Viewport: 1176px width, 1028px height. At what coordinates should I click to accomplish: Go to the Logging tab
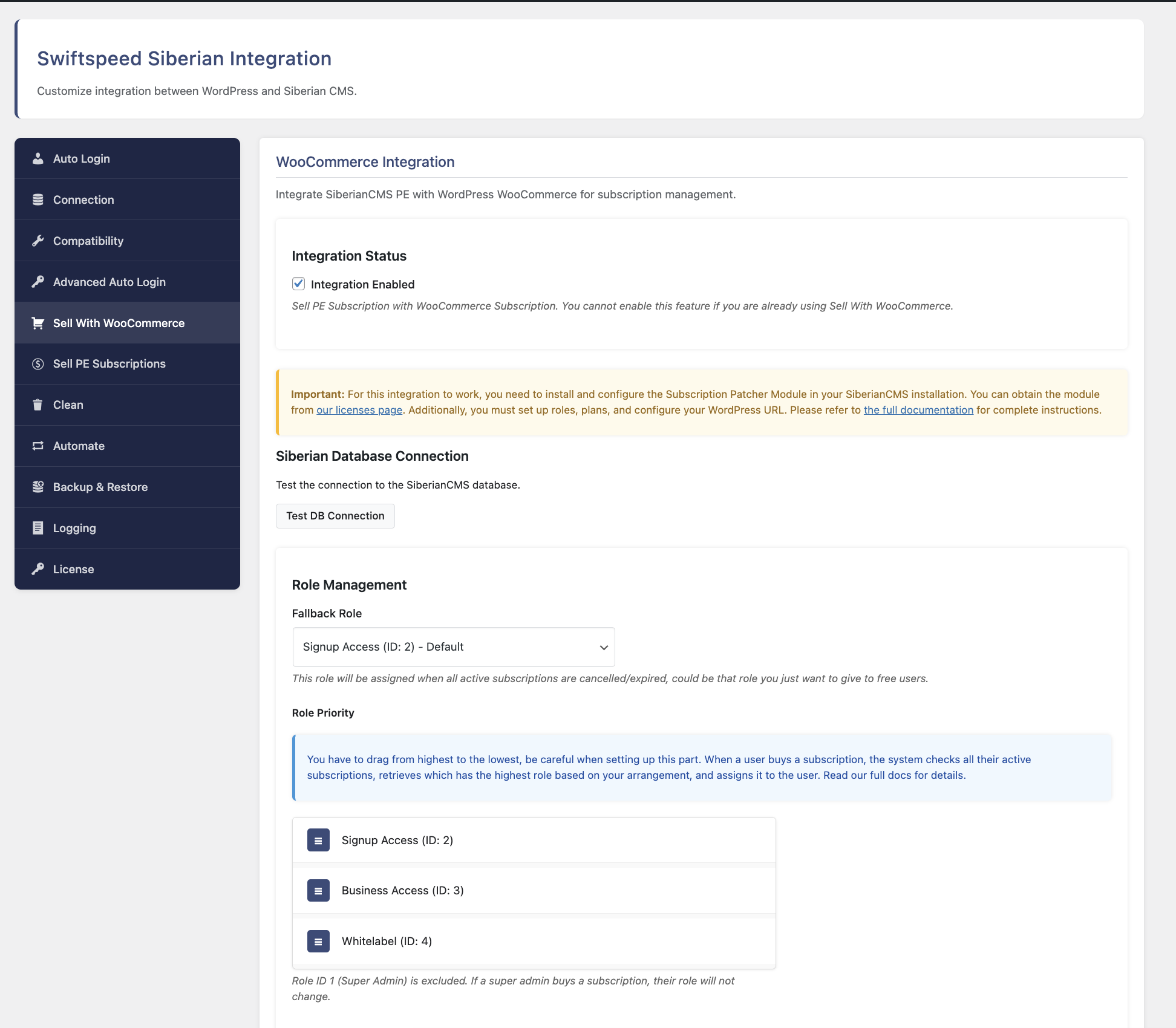click(x=127, y=529)
